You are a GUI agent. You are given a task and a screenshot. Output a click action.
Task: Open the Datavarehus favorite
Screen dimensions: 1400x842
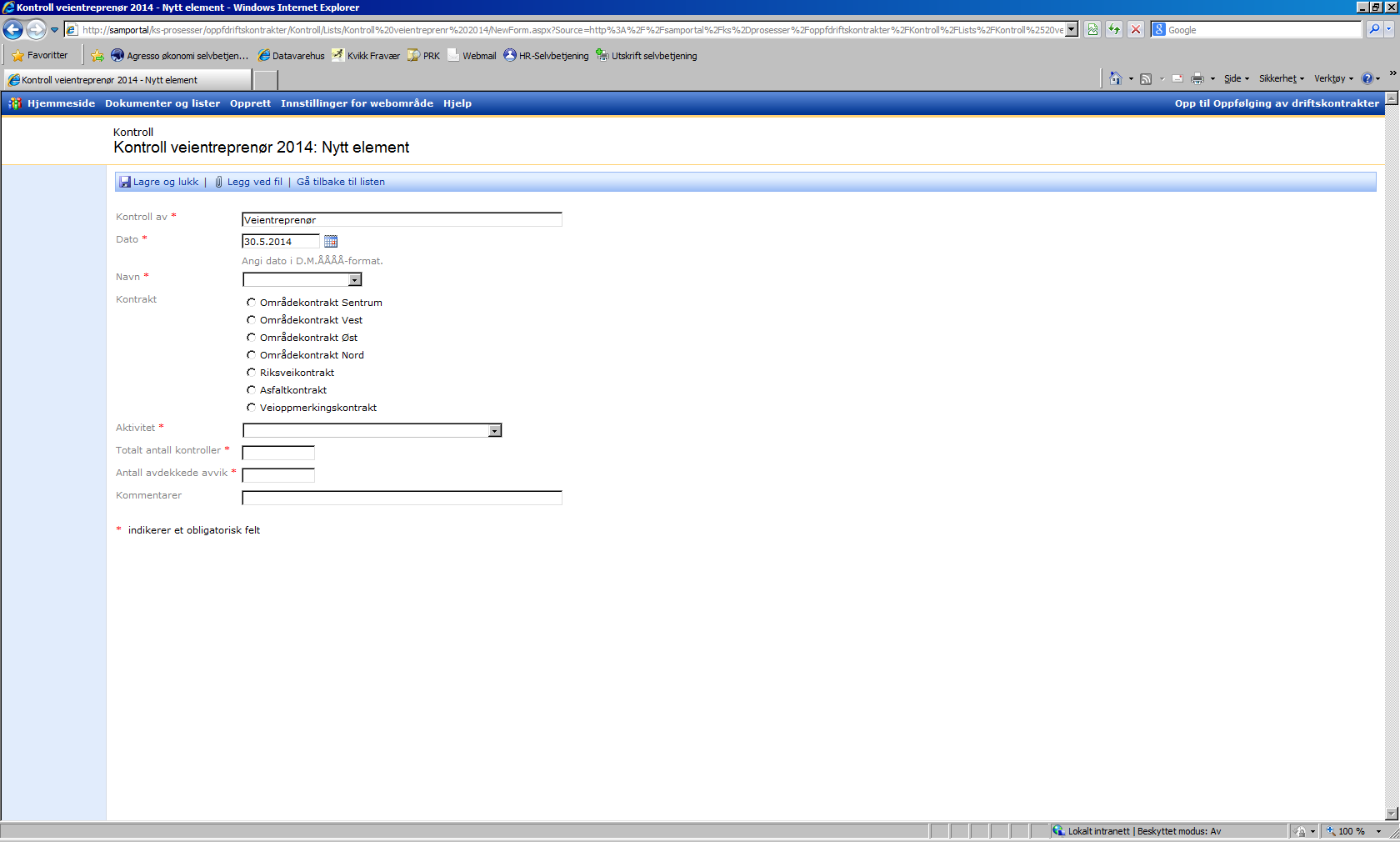pyautogui.click(x=291, y=56)
